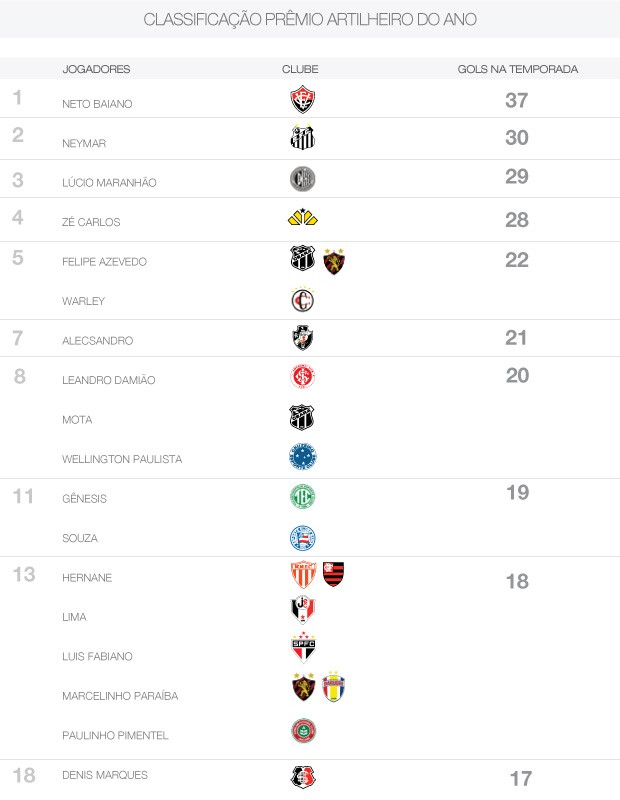Click the player name Lúcio Maranhão
Screen dimensions: 620x800
pyautogui.click(x=109, y=183)
